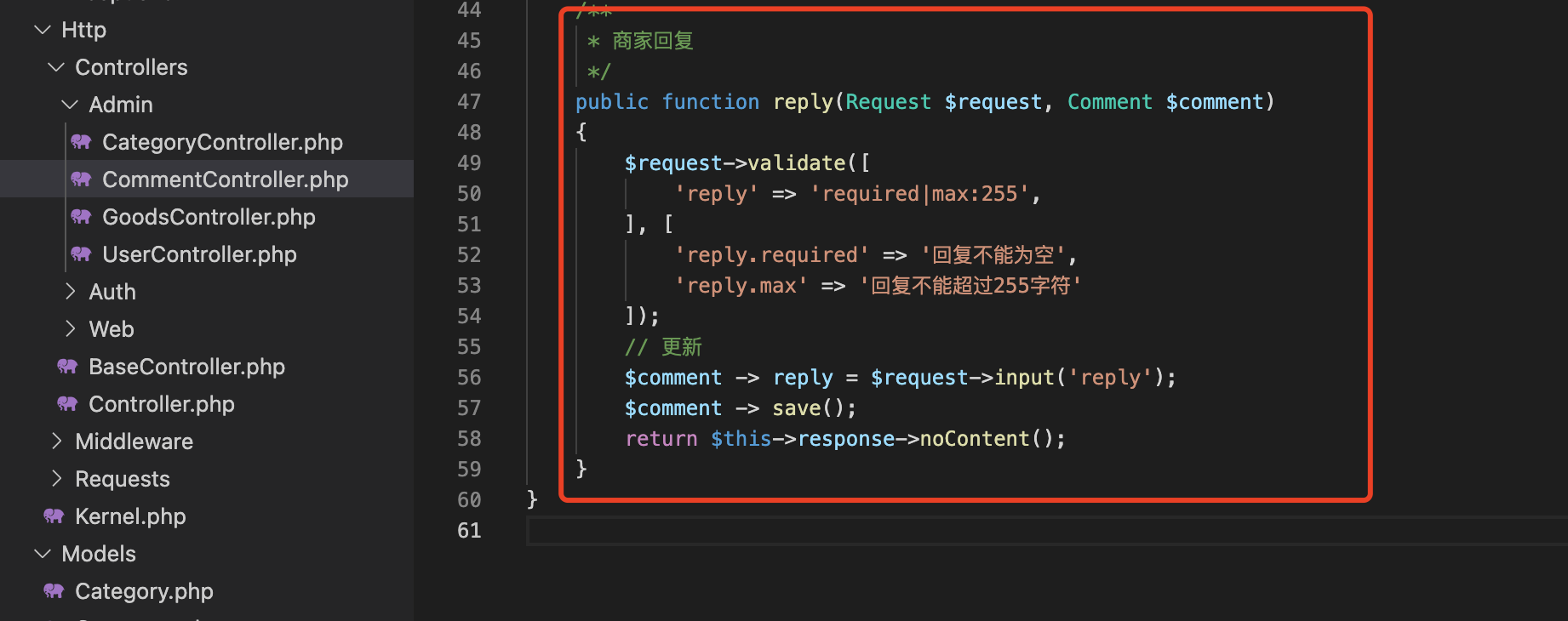Click the PHP icon beside UserController.php
This screenshot has height=621, width=1568.
(81, 254)
